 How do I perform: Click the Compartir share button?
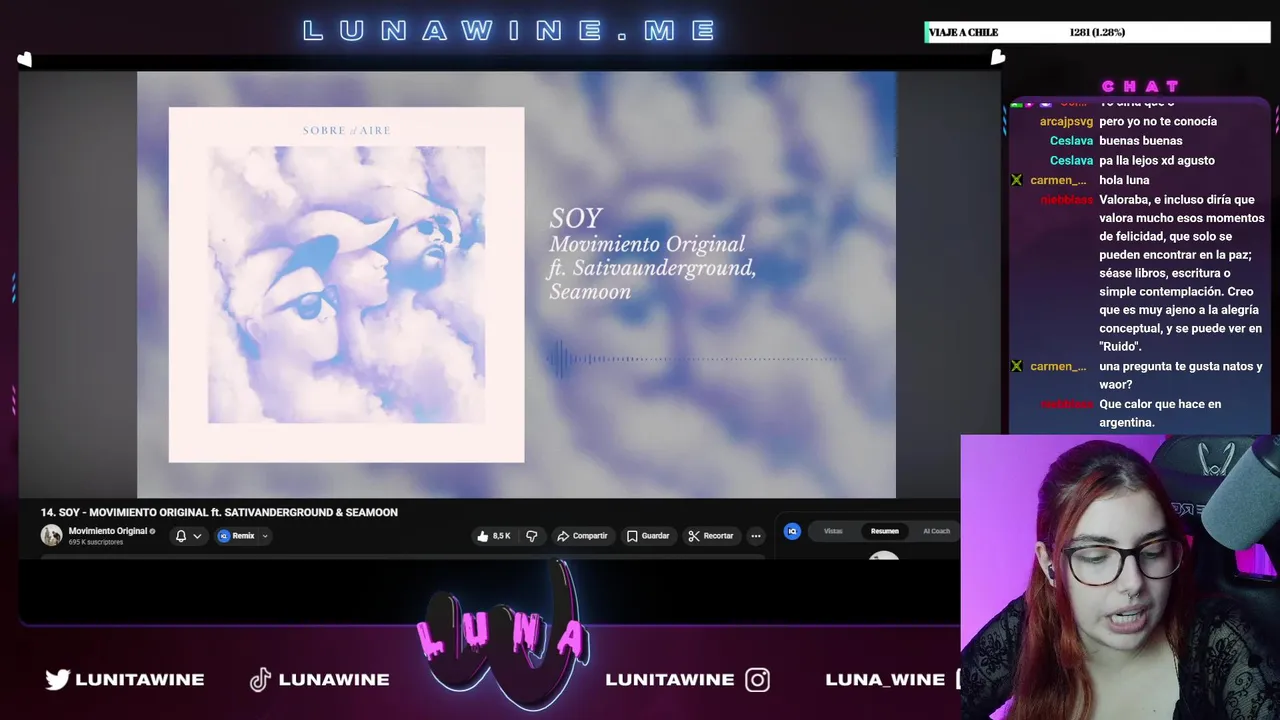582,536
